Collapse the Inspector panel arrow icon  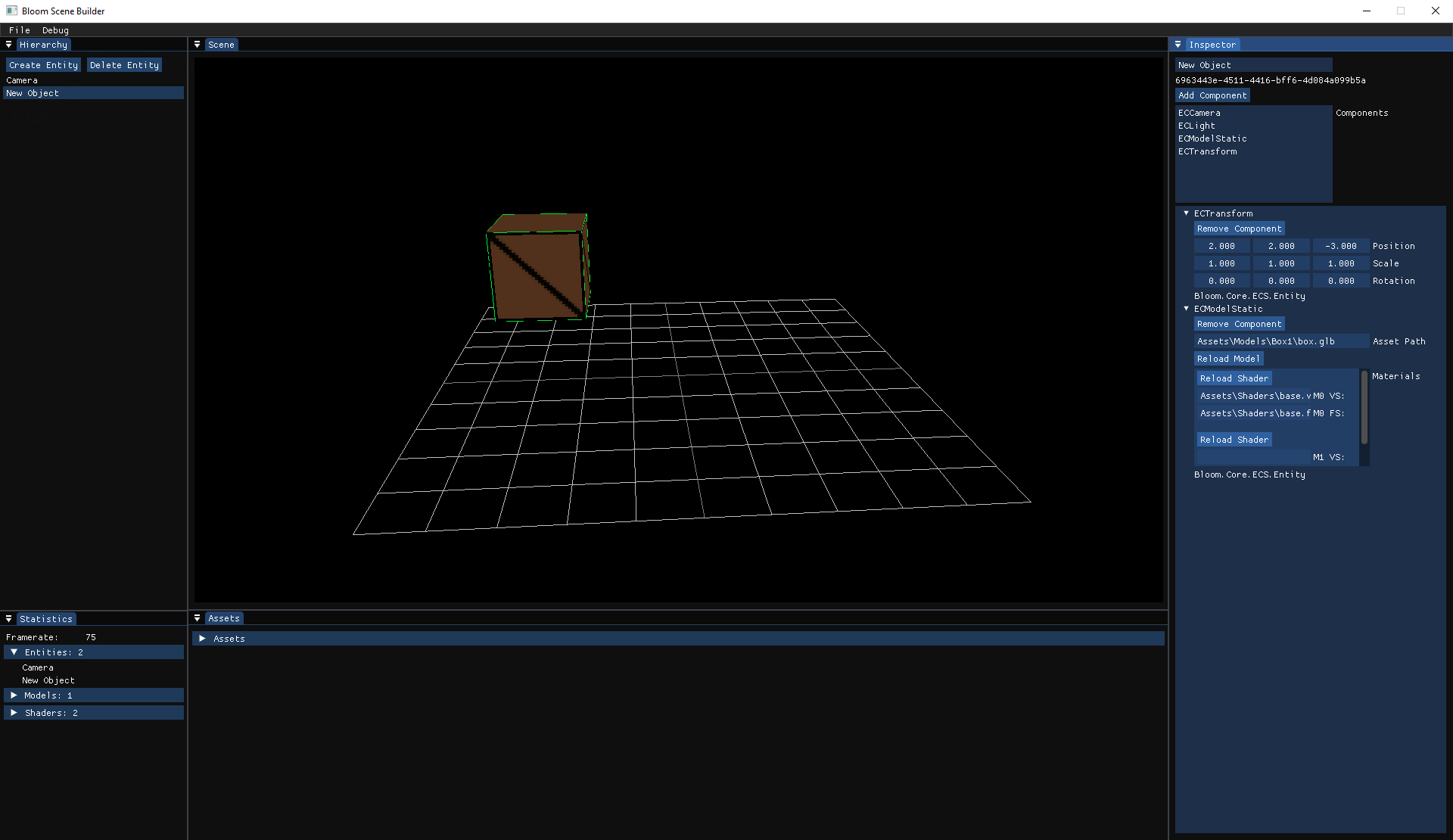1178,45
